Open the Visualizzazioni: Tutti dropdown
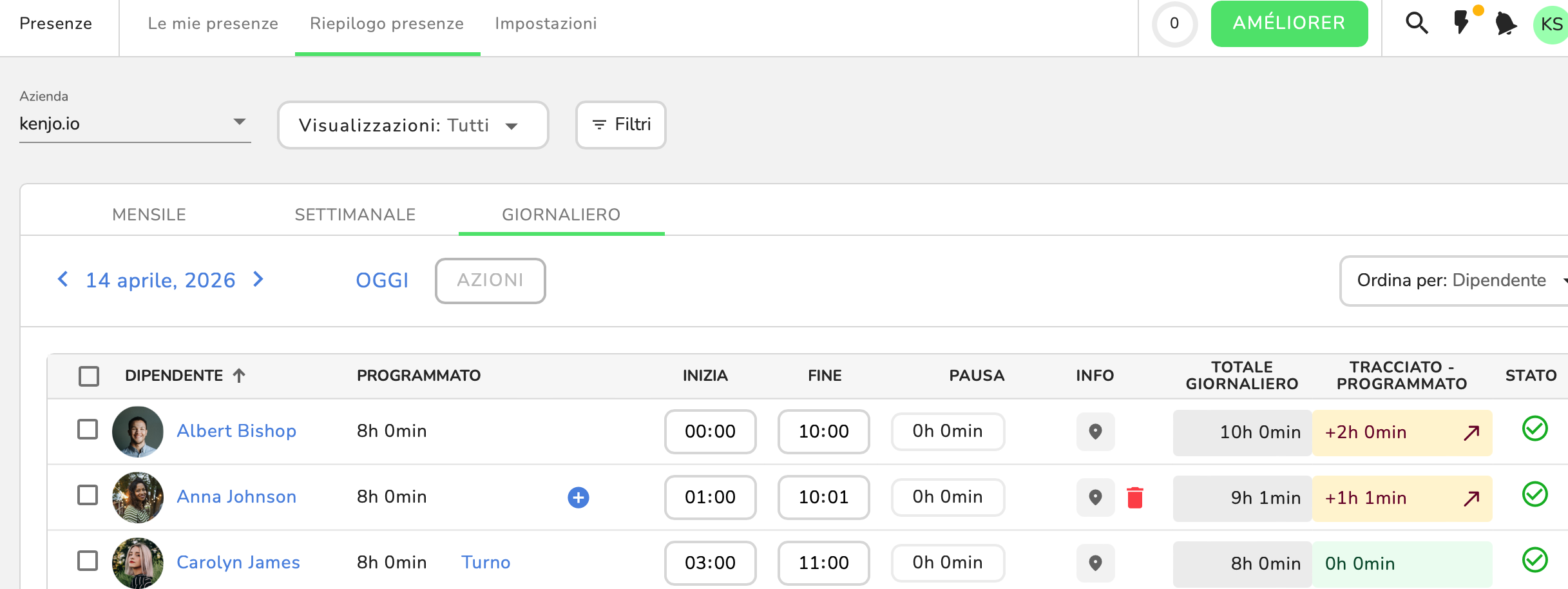 click(413, 125)
